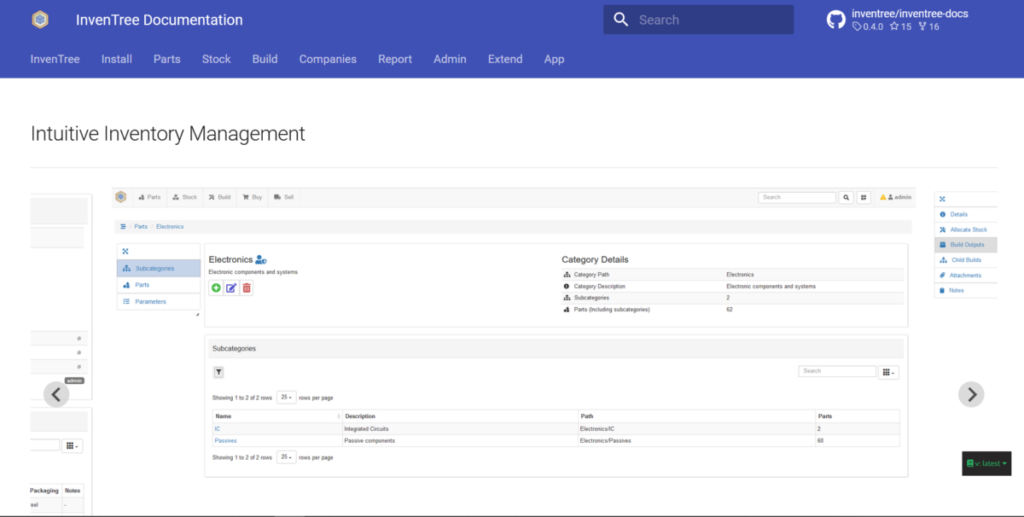Open the IC subcategory link
Viewport: 1024px width, 517px height.
coord(217,429)
